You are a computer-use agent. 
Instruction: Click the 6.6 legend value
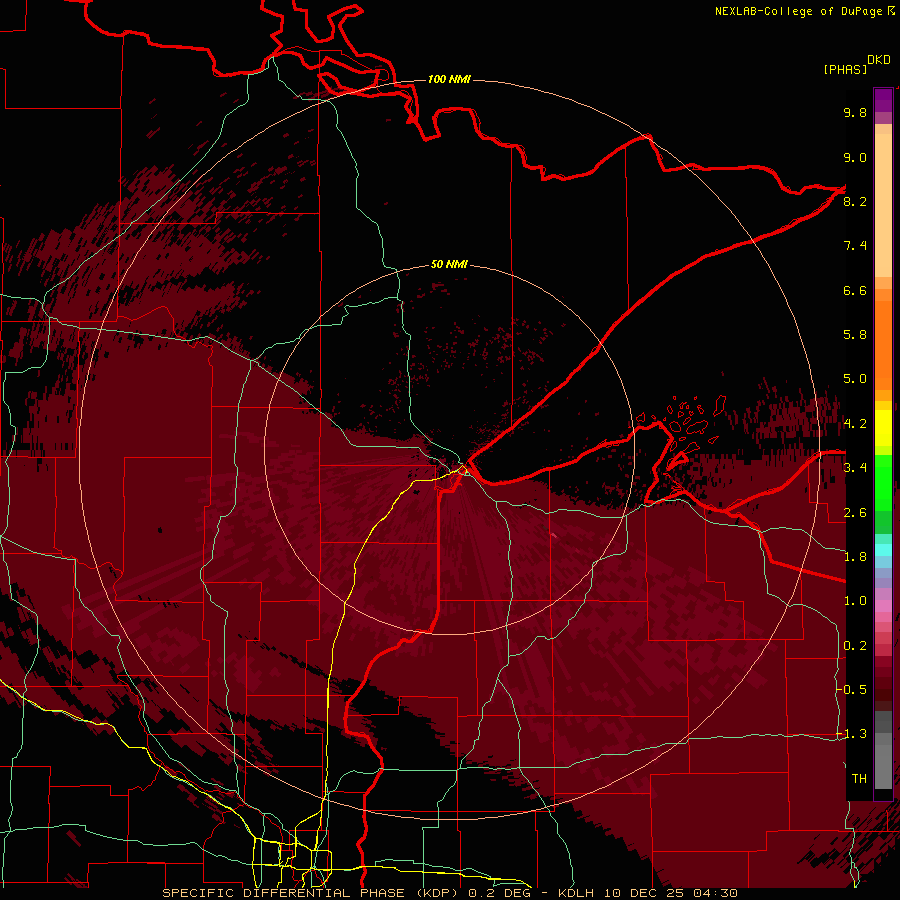click(855, 290)
